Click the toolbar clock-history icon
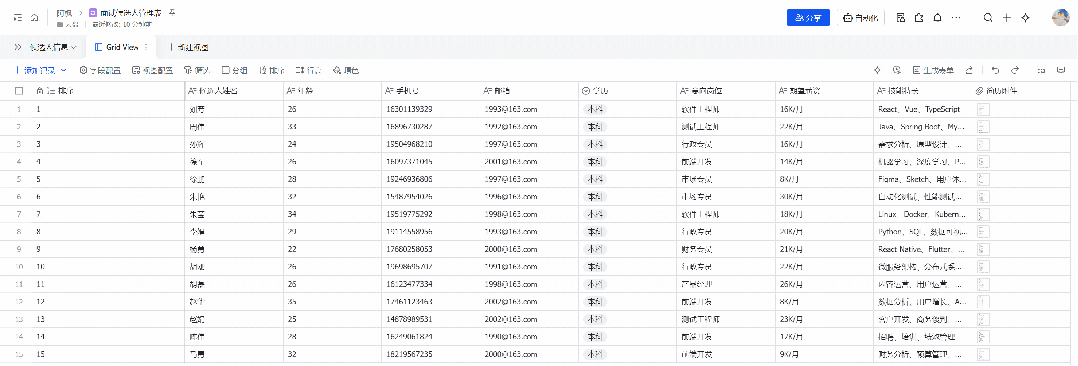1078x366 pixels. pyautogui.click(x=896, y=70)
